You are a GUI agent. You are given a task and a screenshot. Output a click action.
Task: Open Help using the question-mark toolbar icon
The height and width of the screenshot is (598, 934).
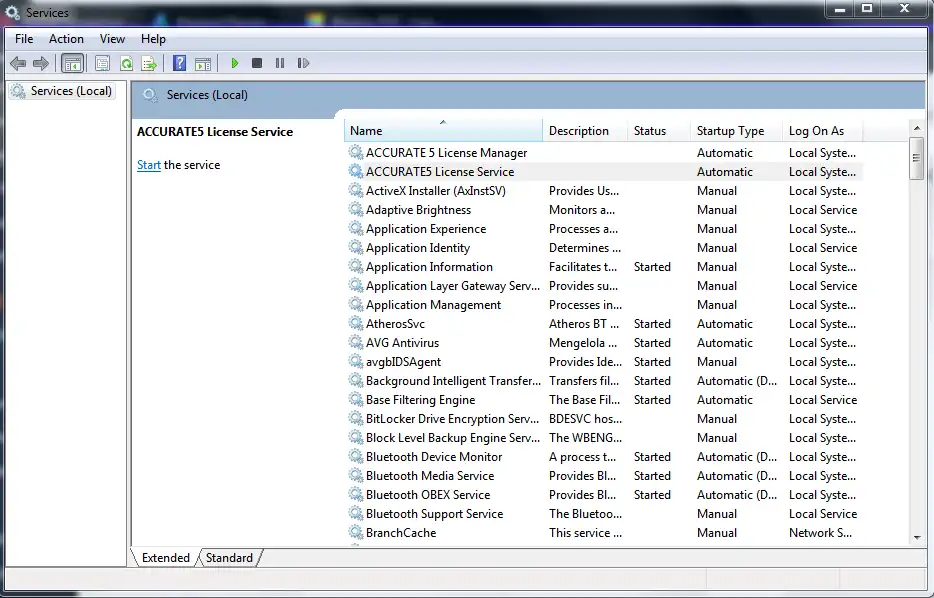179,63
